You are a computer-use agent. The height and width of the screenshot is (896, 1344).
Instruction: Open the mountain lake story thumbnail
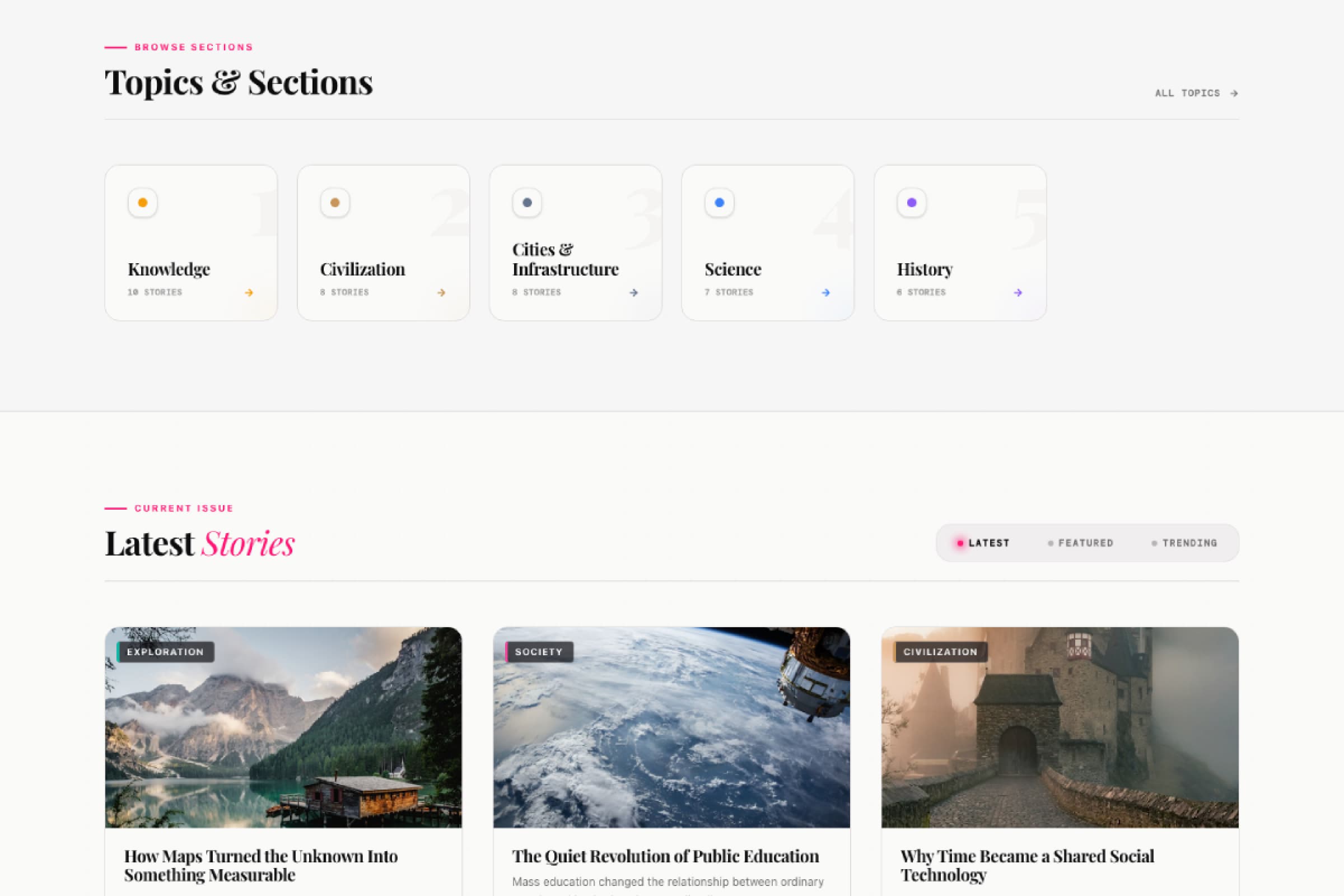tap(283, 727)
